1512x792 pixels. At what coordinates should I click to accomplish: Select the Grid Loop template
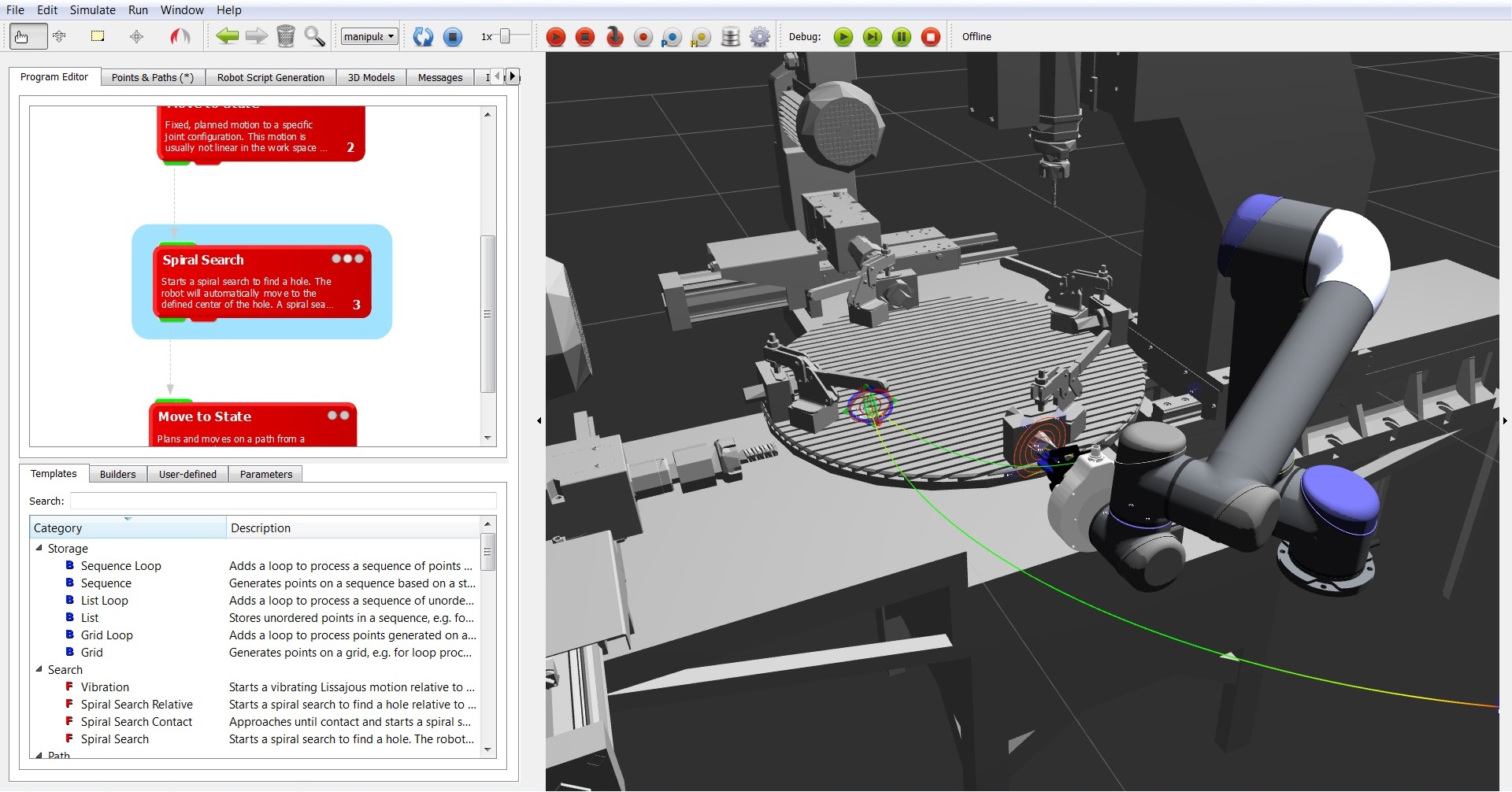[106, 635]
